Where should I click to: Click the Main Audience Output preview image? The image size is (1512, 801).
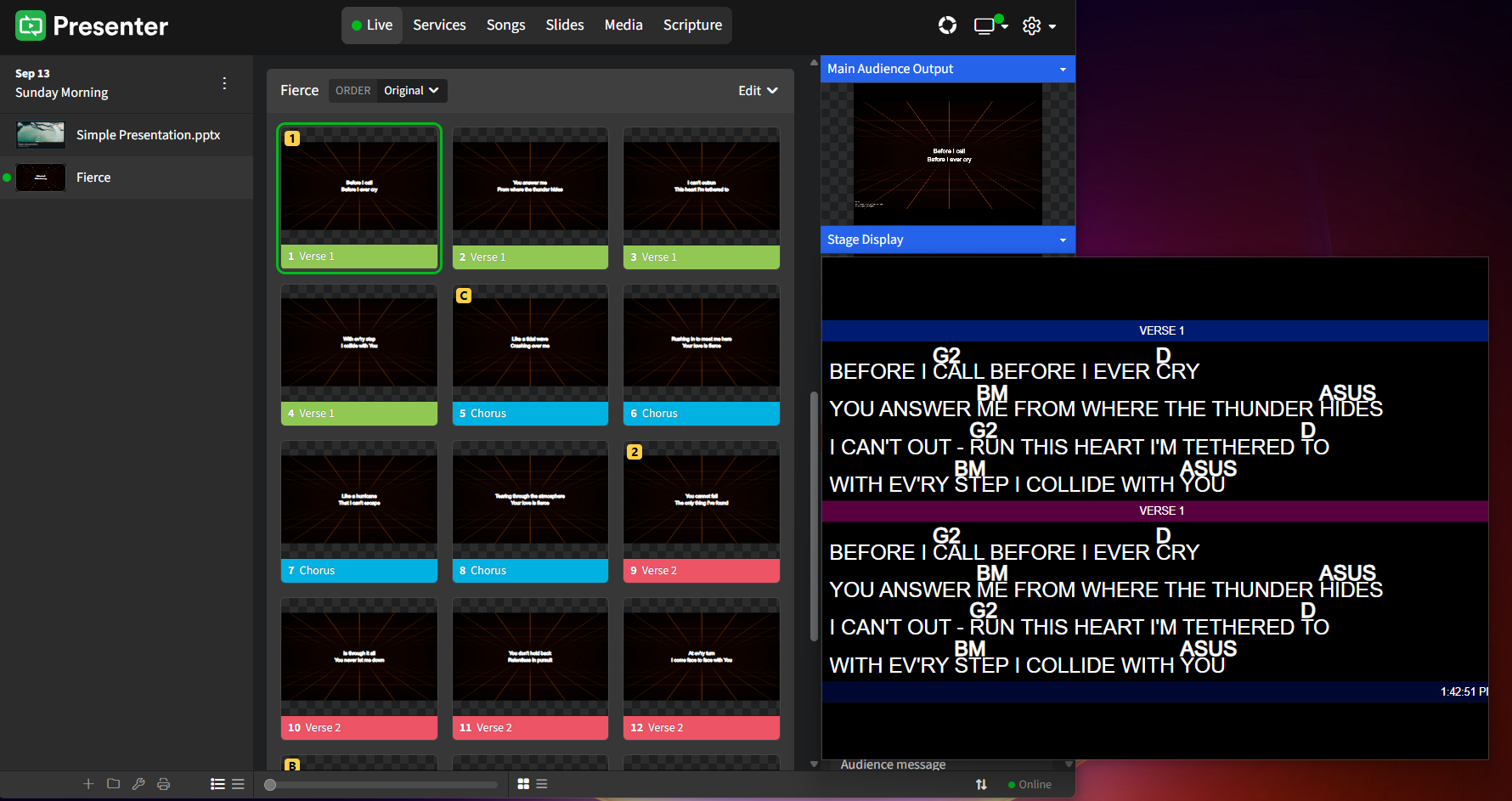click(x=948, y=154)
